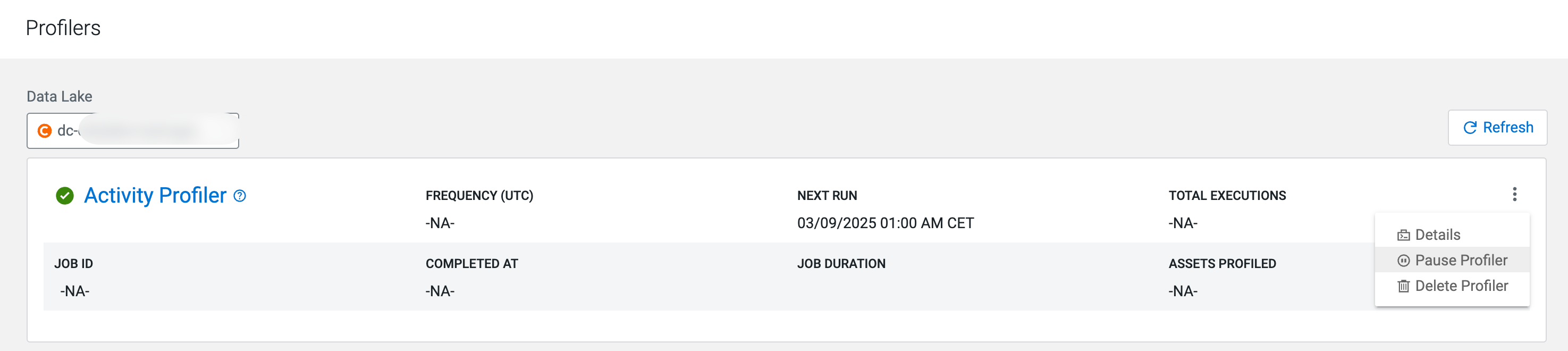Screen dimensions: 1568x351
Task: Click the COMPLETED AT label
Action: [x=472, y=264]
